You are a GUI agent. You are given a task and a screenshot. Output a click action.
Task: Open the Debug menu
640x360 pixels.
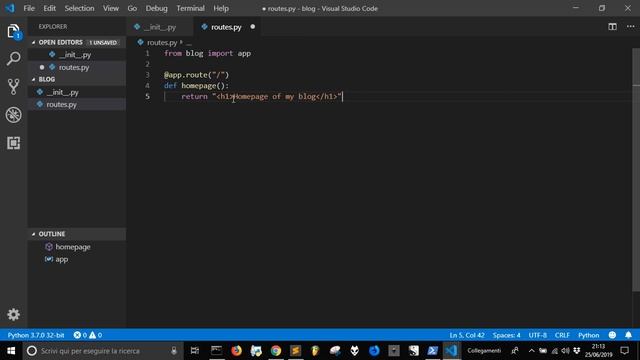(157, 8)
